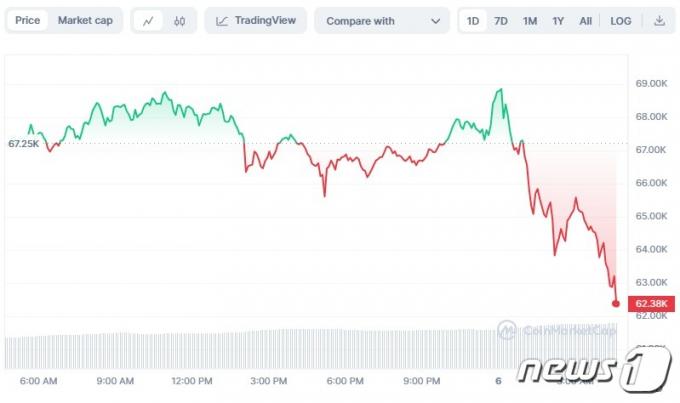Viewport: 680px width, 403px height.
Task: Click the 62.38K current price label
Action: point(651,304)
